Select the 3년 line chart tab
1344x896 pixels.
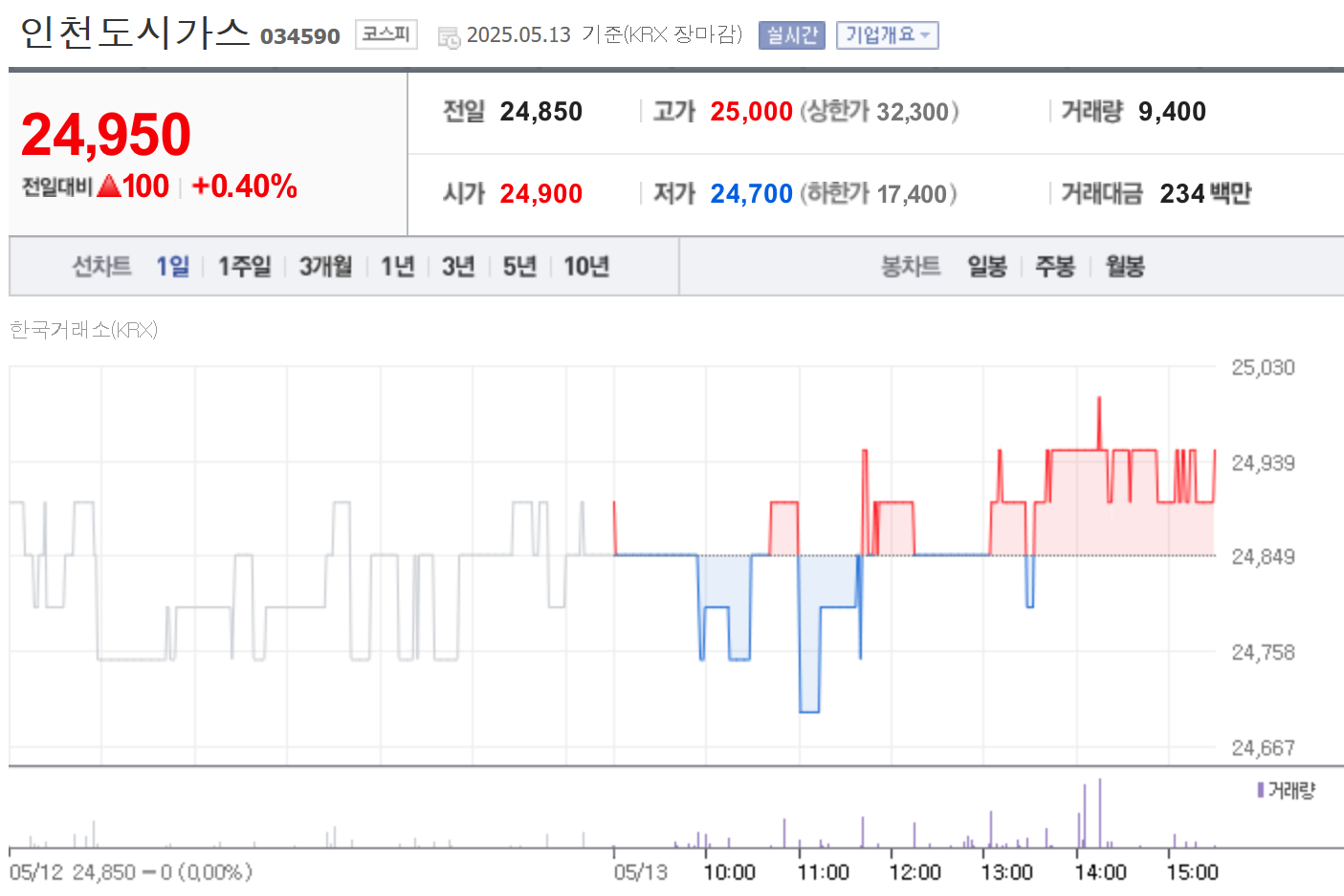click(458, 266)
